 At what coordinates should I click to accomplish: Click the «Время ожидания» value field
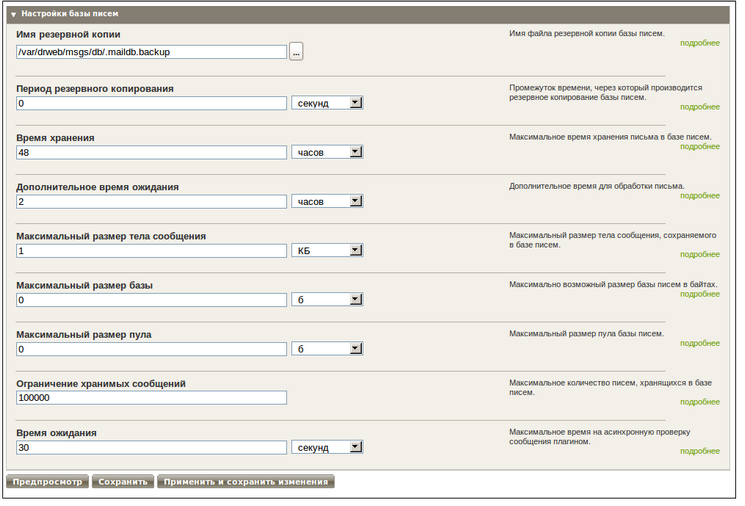tap(152, 448)
